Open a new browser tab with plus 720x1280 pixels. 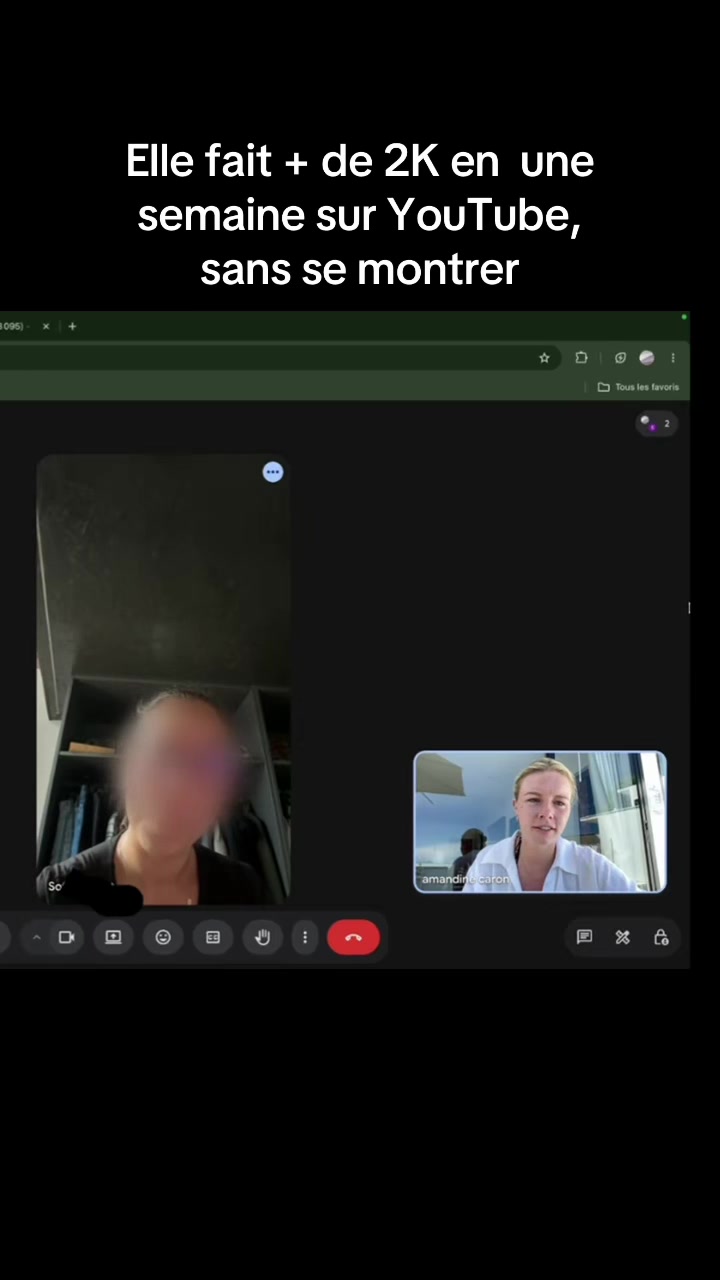tap(72, 326)
